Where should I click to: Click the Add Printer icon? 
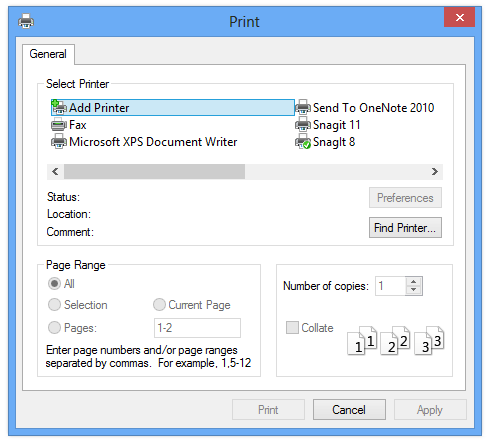click(59, 107)
